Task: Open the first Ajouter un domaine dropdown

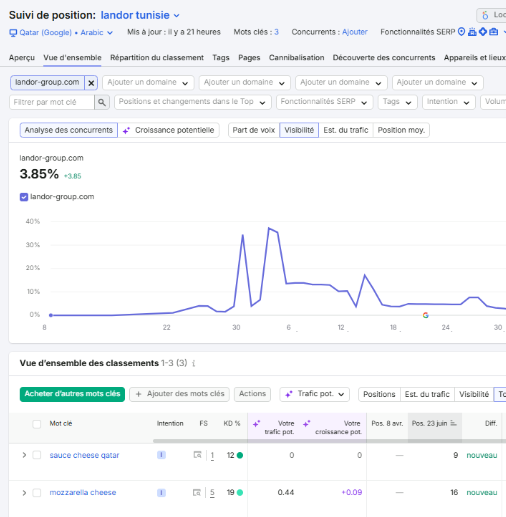Action: pyautogui.click(x=148, y=83)
